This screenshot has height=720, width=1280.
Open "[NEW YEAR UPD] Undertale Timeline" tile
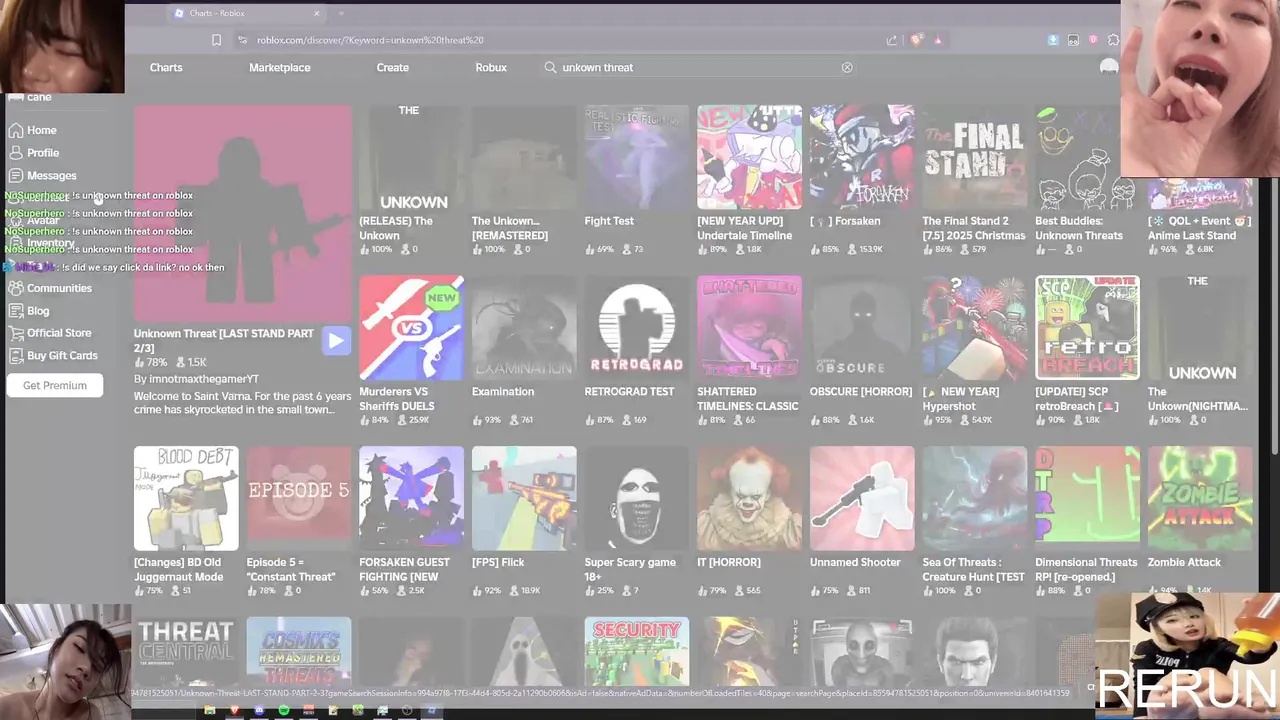(x=749, y=180)
